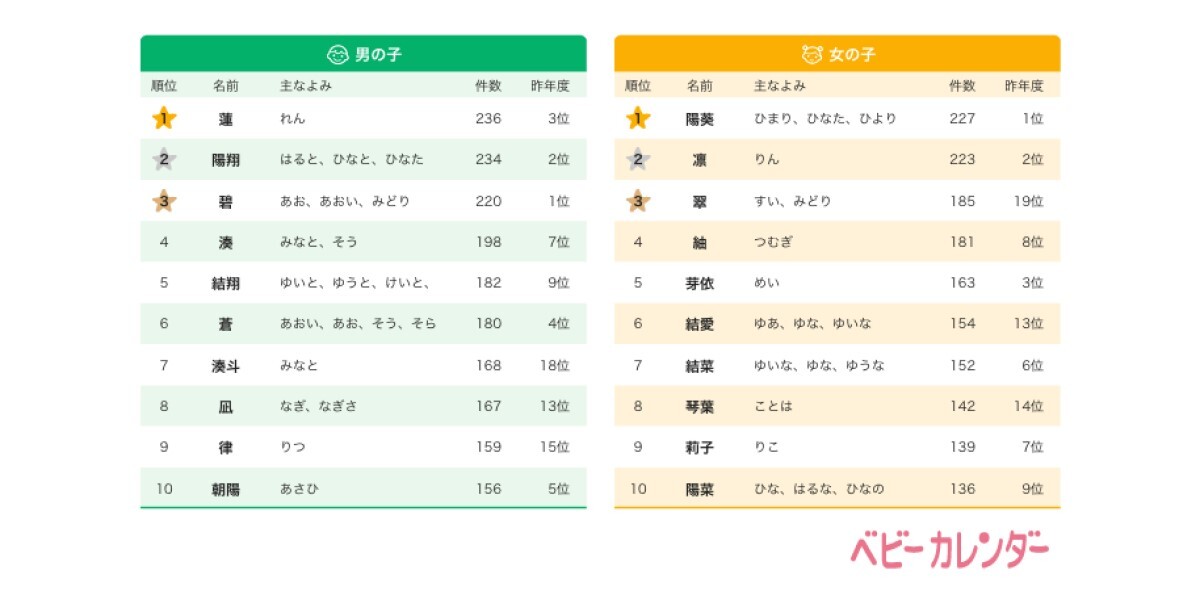Click the bronze star rank 3 in girls table

tap(638, 200)
